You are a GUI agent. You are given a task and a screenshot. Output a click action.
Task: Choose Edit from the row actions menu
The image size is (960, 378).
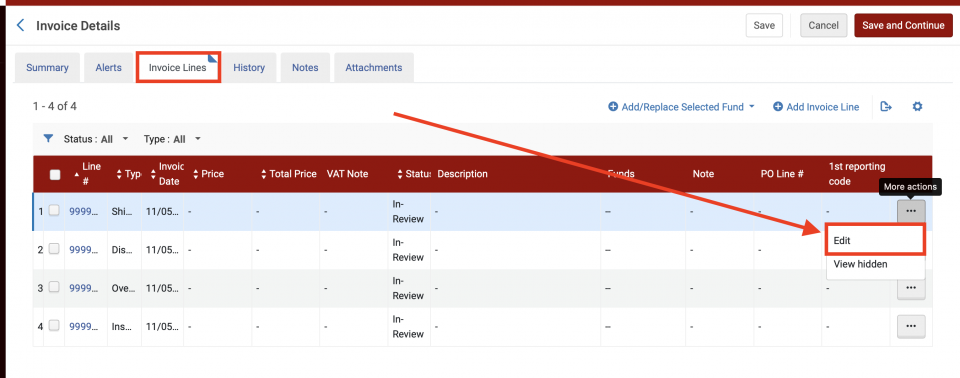point(875,241)
